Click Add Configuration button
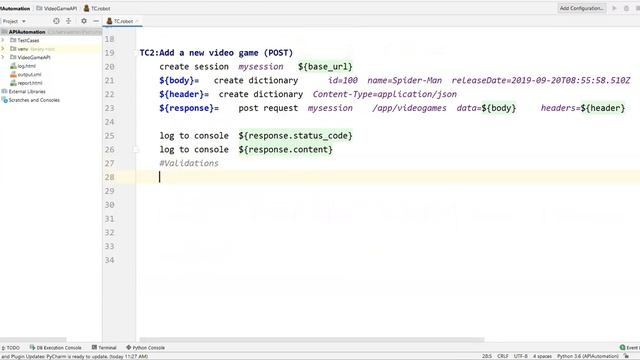This screenshot has width=640, height=360. [x=582, y=8]
